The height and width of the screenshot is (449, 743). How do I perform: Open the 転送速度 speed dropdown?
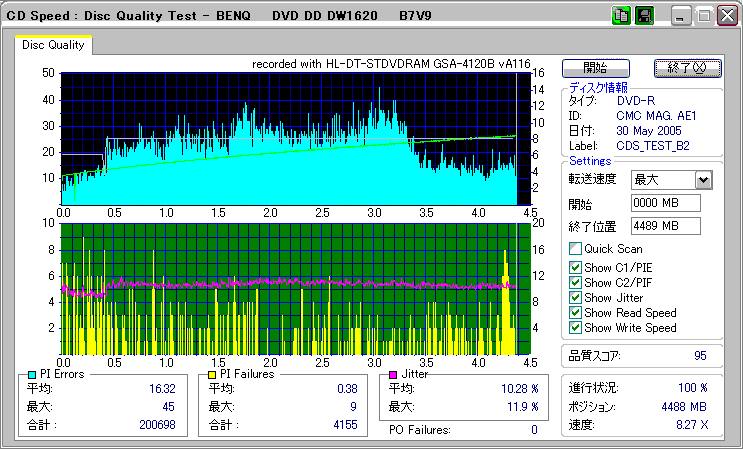(703, 180)
